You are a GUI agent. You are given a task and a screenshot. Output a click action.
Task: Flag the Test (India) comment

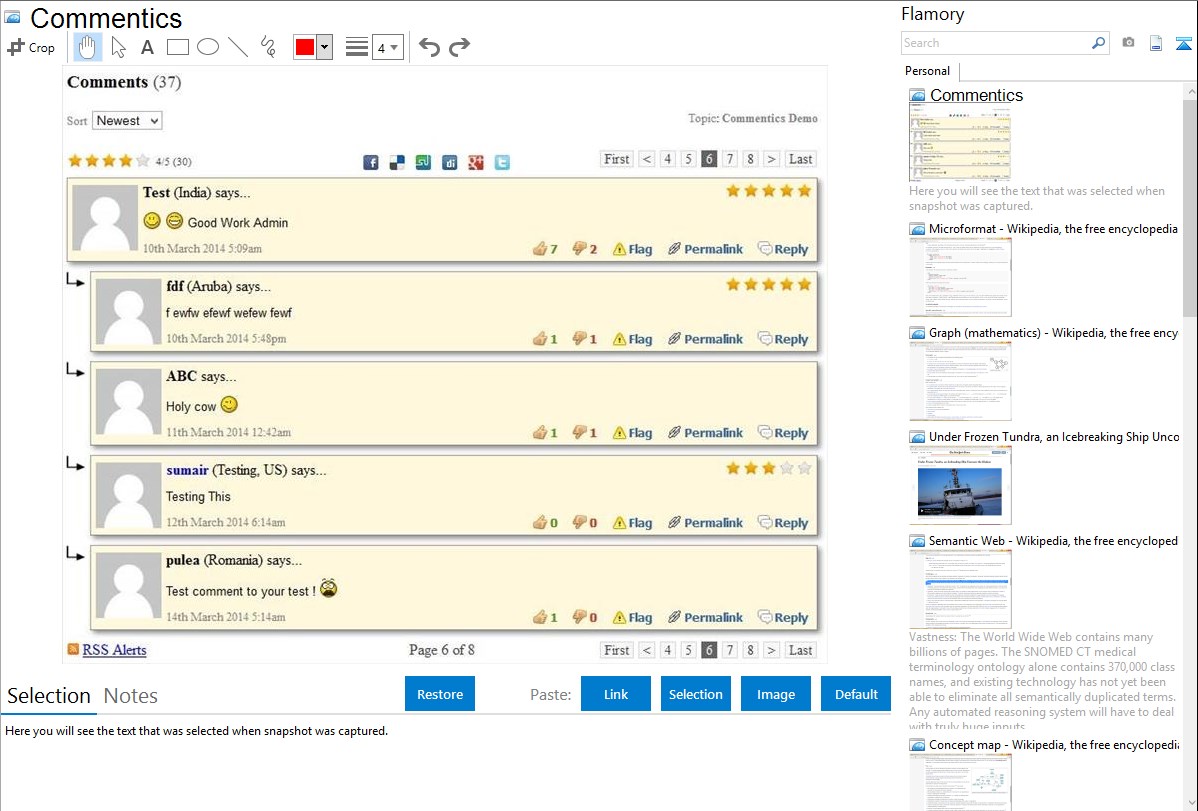click(633, 249)
